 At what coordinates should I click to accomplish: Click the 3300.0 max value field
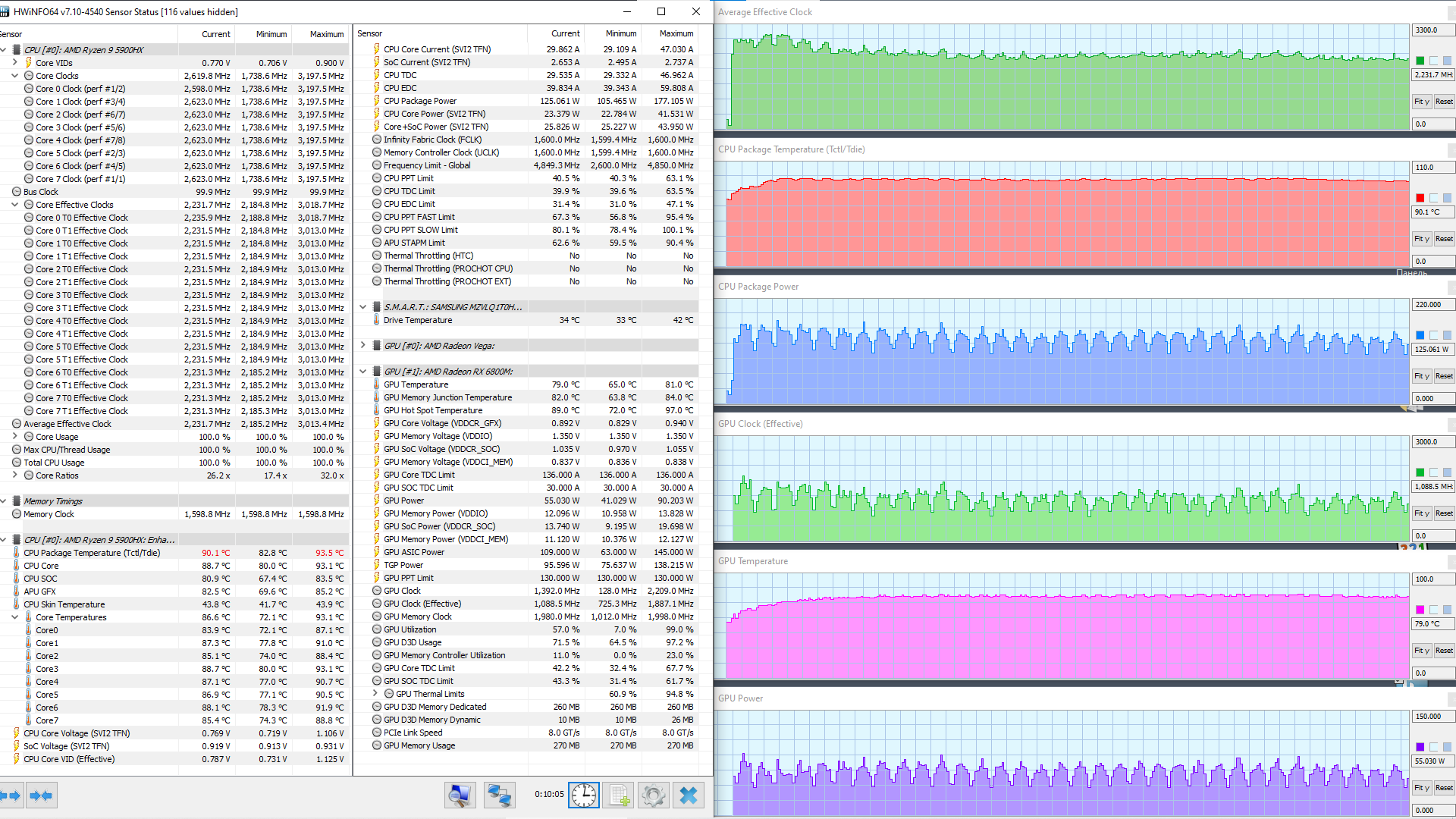(x=1430, y=30)
